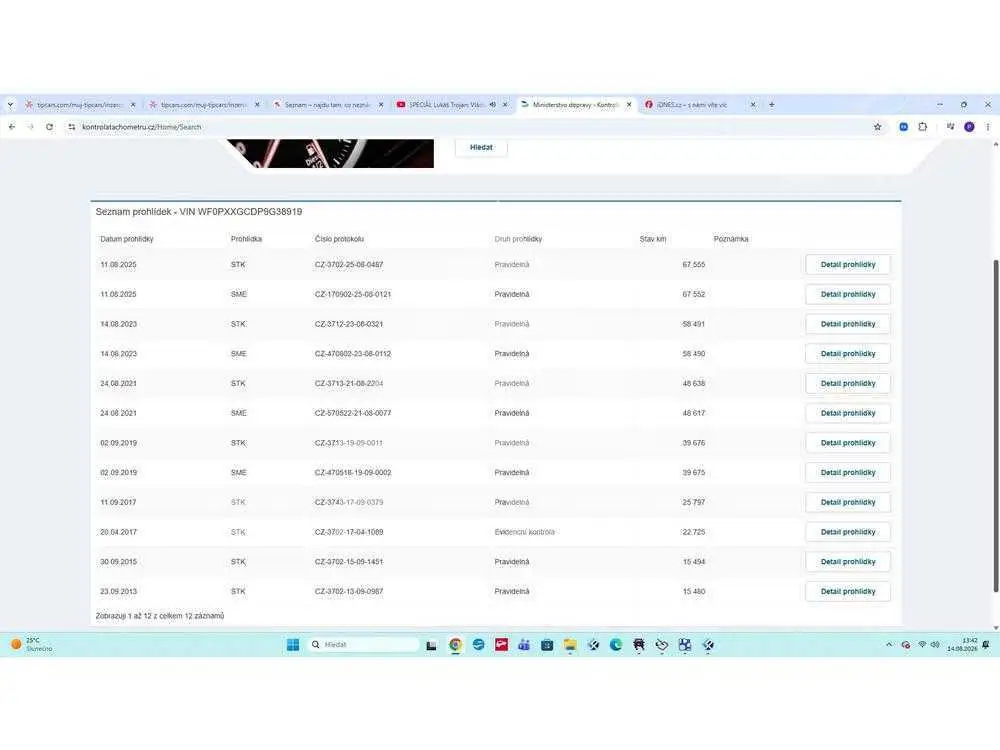
Task: Reload the page with the refresh icon
Action: coord(49,127)
